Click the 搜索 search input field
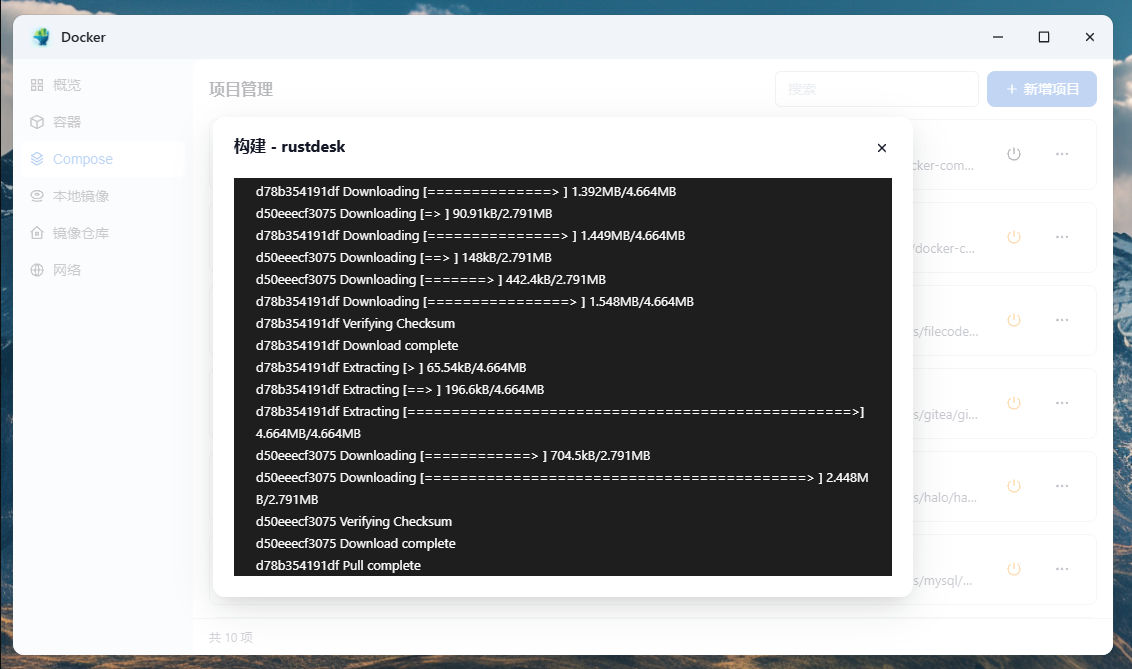The image size is (1132, 669). click(x=876, y=89)
